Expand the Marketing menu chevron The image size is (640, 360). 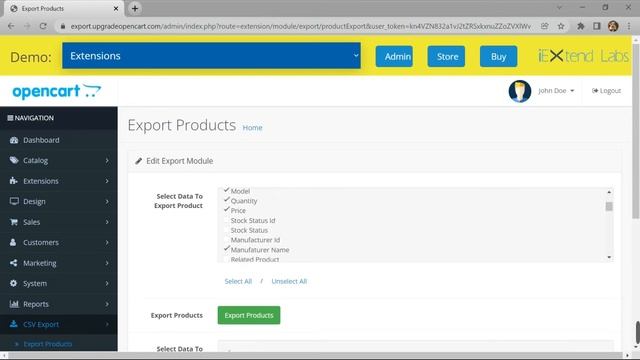pyautogui.click(x=107, y=263)
